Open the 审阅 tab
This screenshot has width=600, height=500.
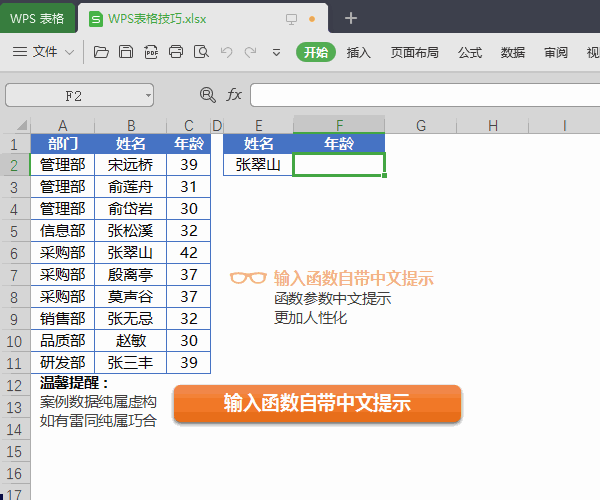[x=556, y=52]
